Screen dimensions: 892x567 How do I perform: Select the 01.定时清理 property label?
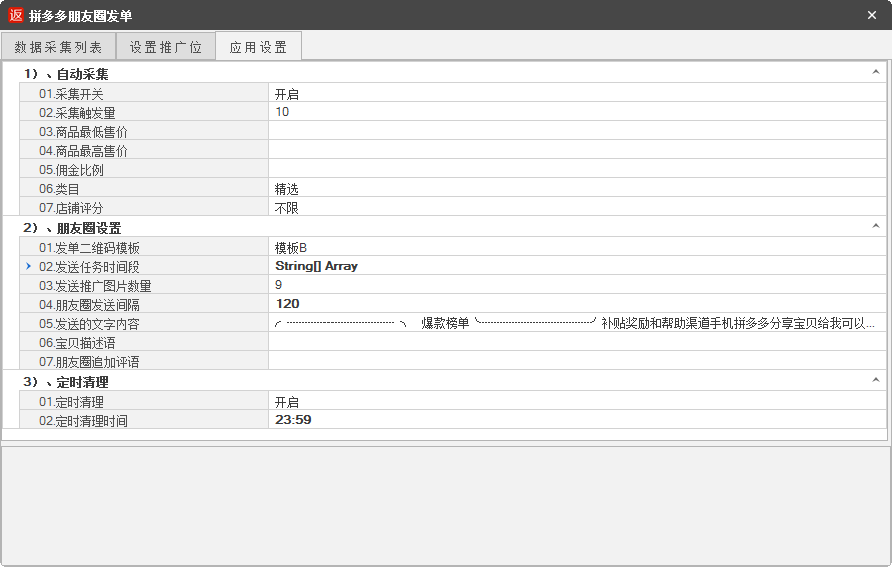(71, 402)
